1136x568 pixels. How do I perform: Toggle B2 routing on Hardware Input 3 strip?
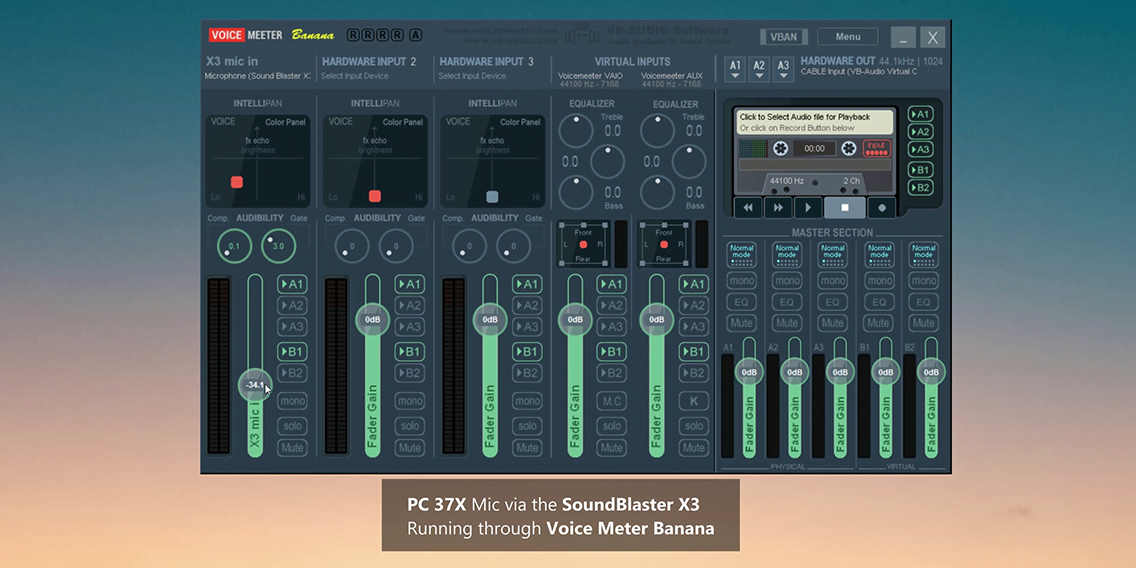(527, 373)
